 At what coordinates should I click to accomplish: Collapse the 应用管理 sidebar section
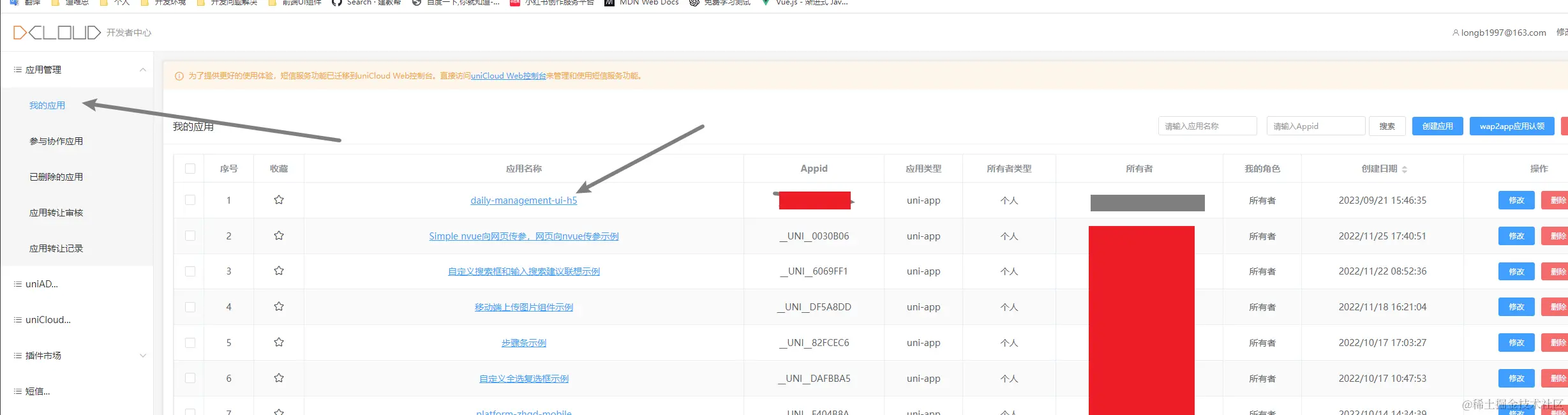point(142,70)
